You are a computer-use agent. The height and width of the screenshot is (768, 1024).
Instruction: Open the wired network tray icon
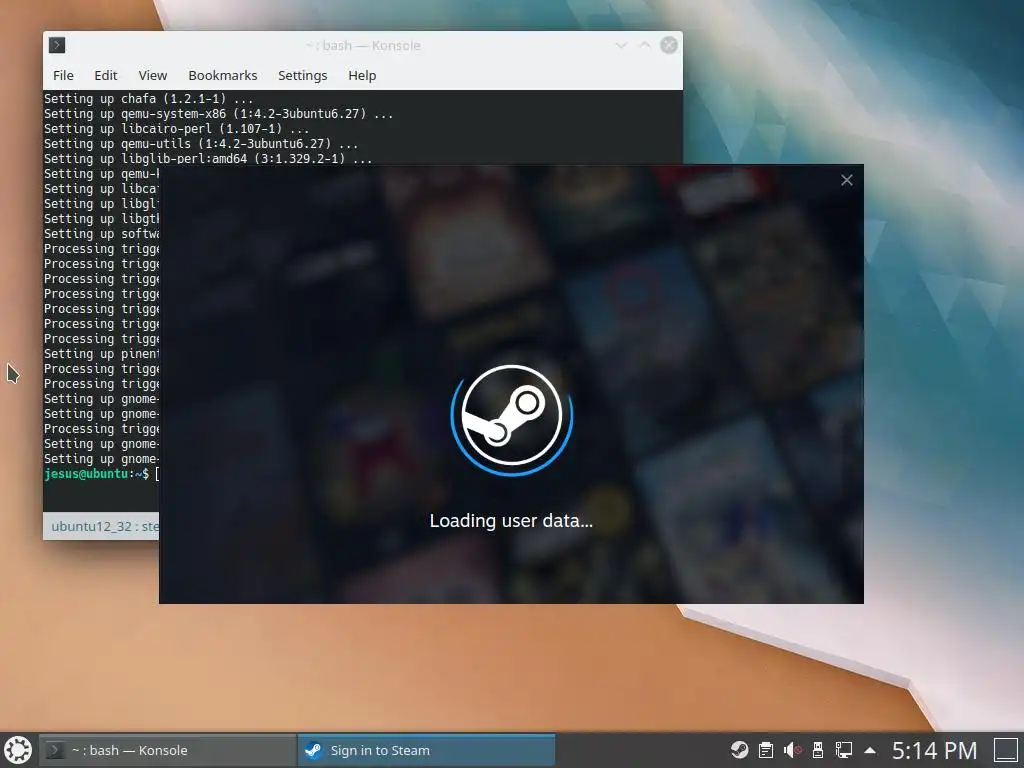844,750
